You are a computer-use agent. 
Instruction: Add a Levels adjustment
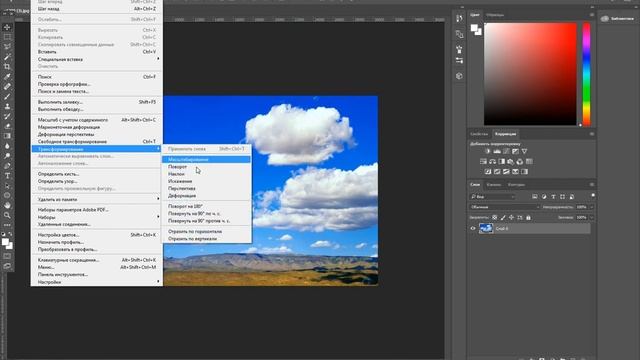coord(497,151)
